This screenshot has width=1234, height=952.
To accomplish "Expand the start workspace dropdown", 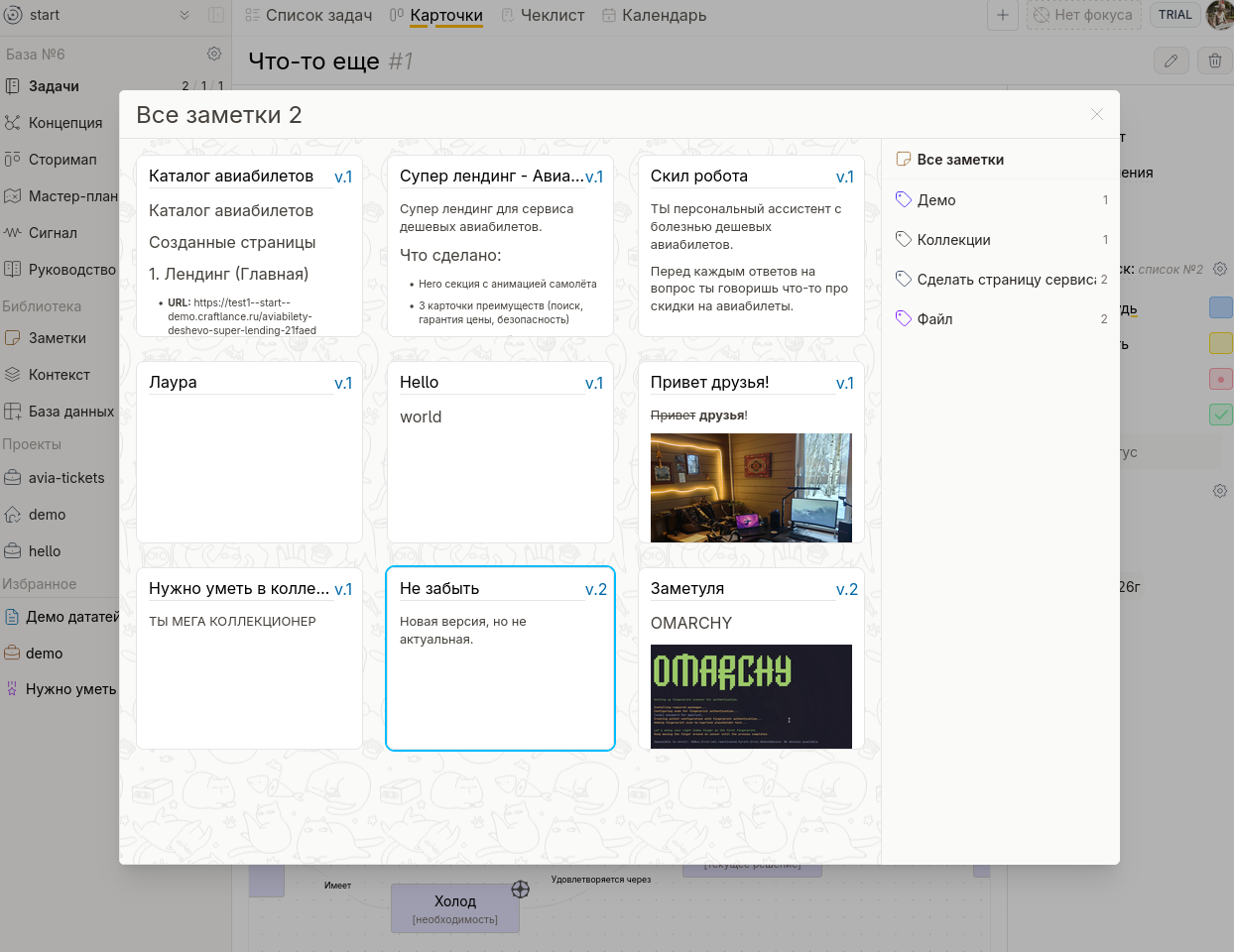I will click(x=184, y=15).
